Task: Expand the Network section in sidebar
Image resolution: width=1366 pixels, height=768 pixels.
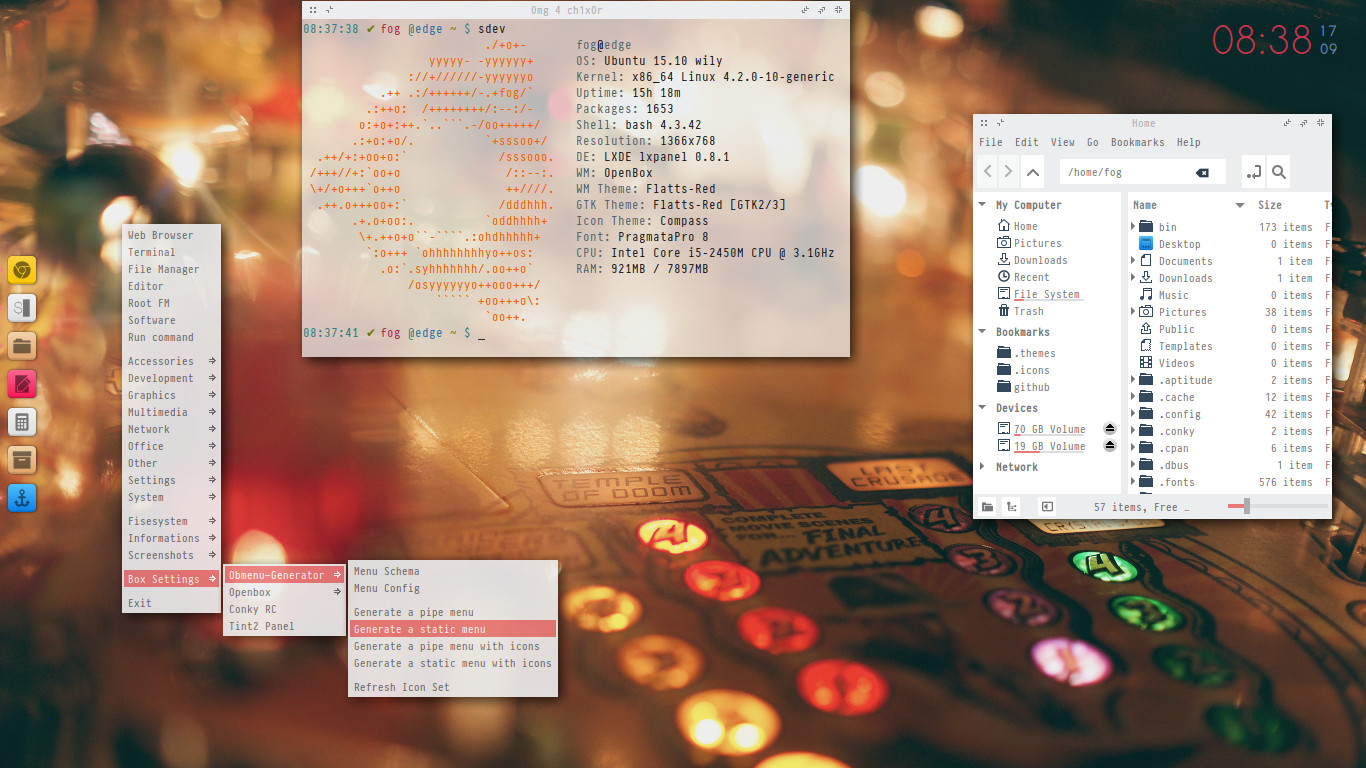Action: [983, 467]
